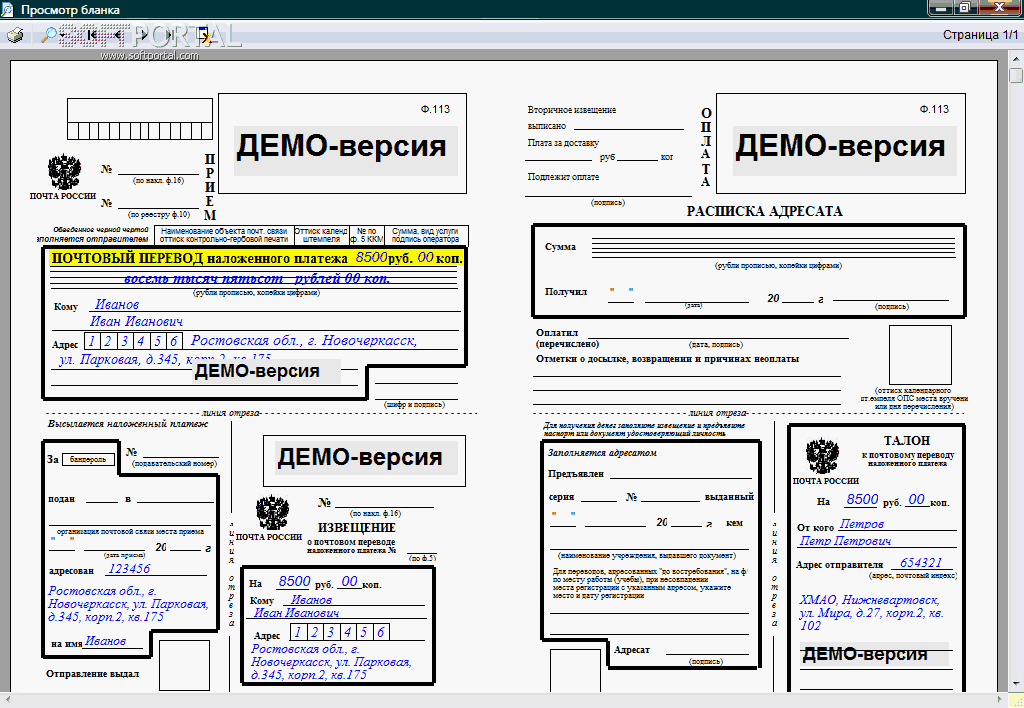Click the vertical scrollbar thumb
Screen dimensions: 1024x708
click(1016, 74)
